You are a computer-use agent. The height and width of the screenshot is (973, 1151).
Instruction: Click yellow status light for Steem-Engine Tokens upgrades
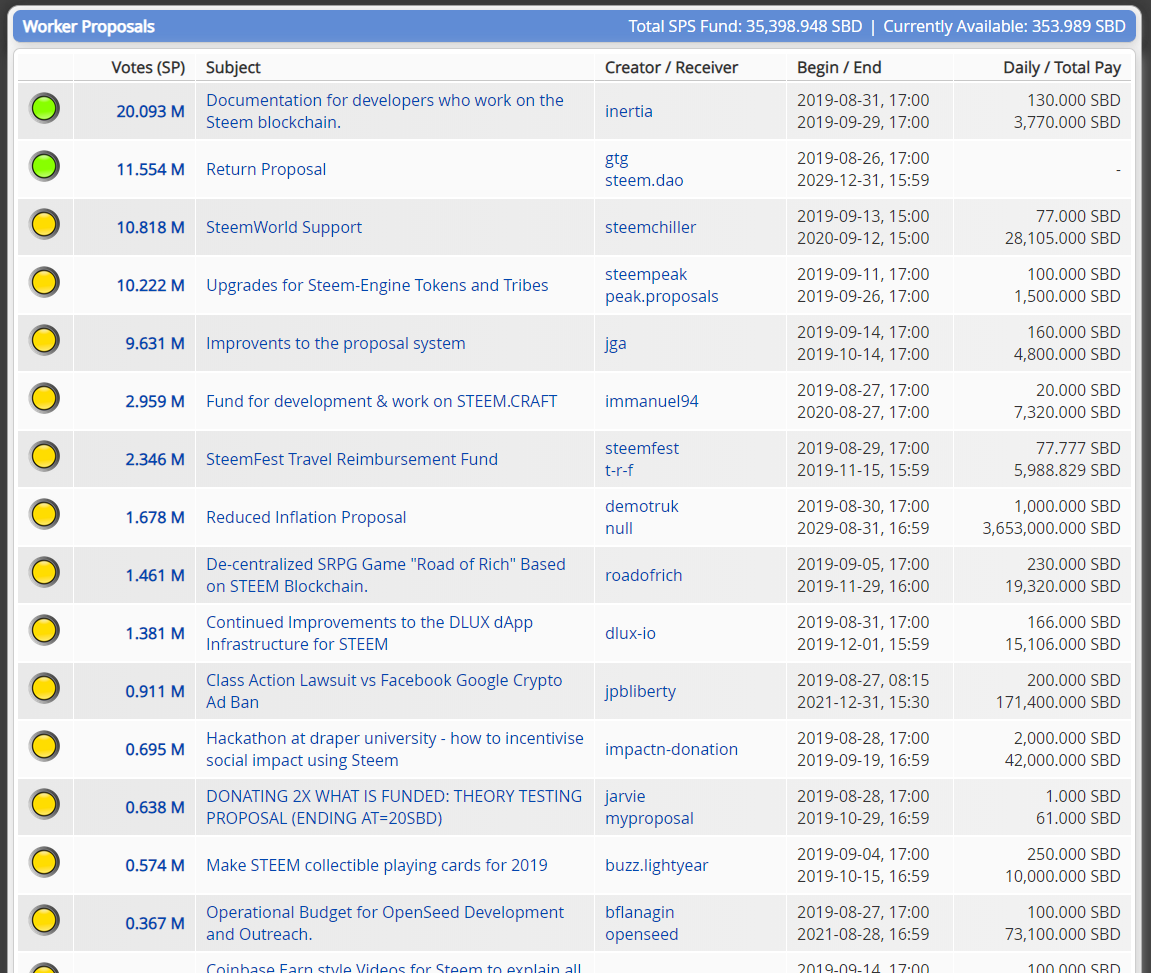click(45, 283)
